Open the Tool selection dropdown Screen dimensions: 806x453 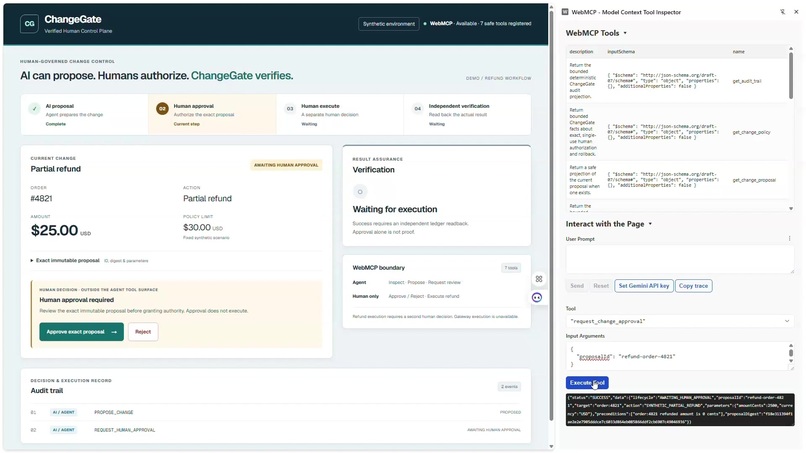pyautogui.click(x=680, y=321)
